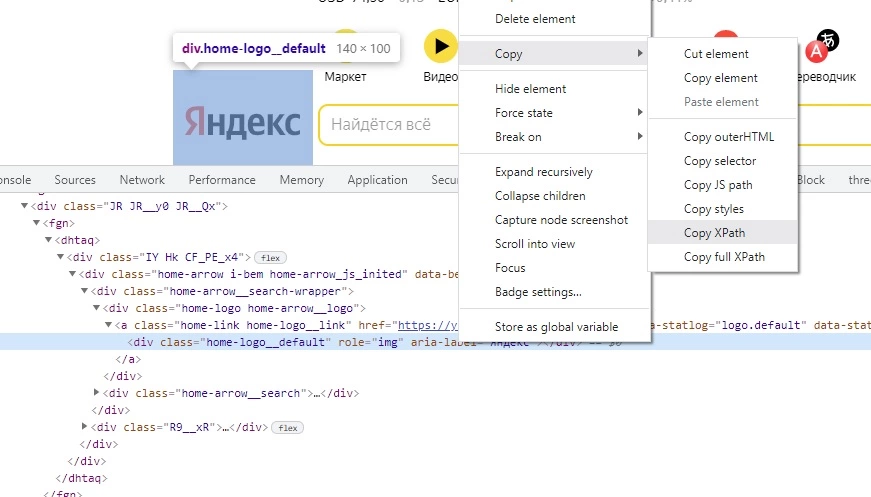The width and height of the screenshot is (871, 497).
Task: Collapse the JR JR__y0 div node
Action: 24,206
